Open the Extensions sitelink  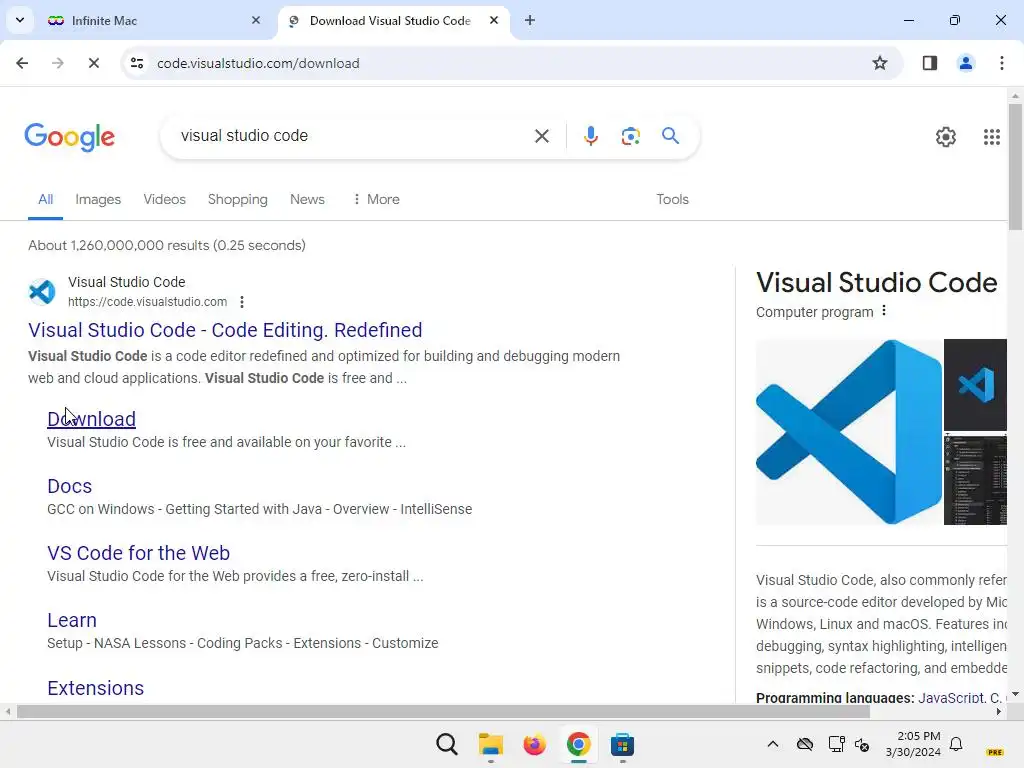(x=95, y=688)
